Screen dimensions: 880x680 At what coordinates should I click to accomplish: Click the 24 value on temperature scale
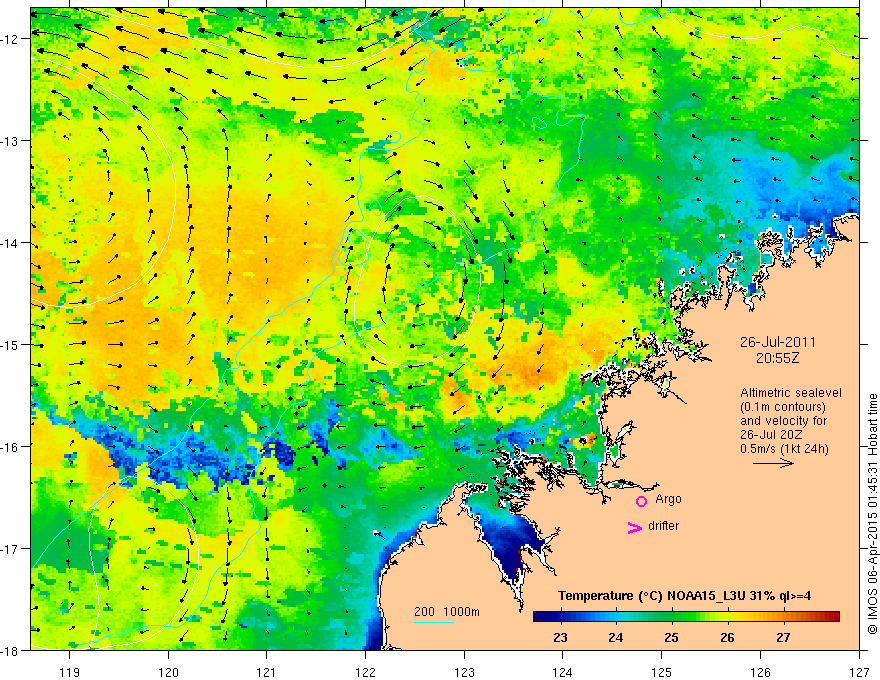[x=616, y=638]
